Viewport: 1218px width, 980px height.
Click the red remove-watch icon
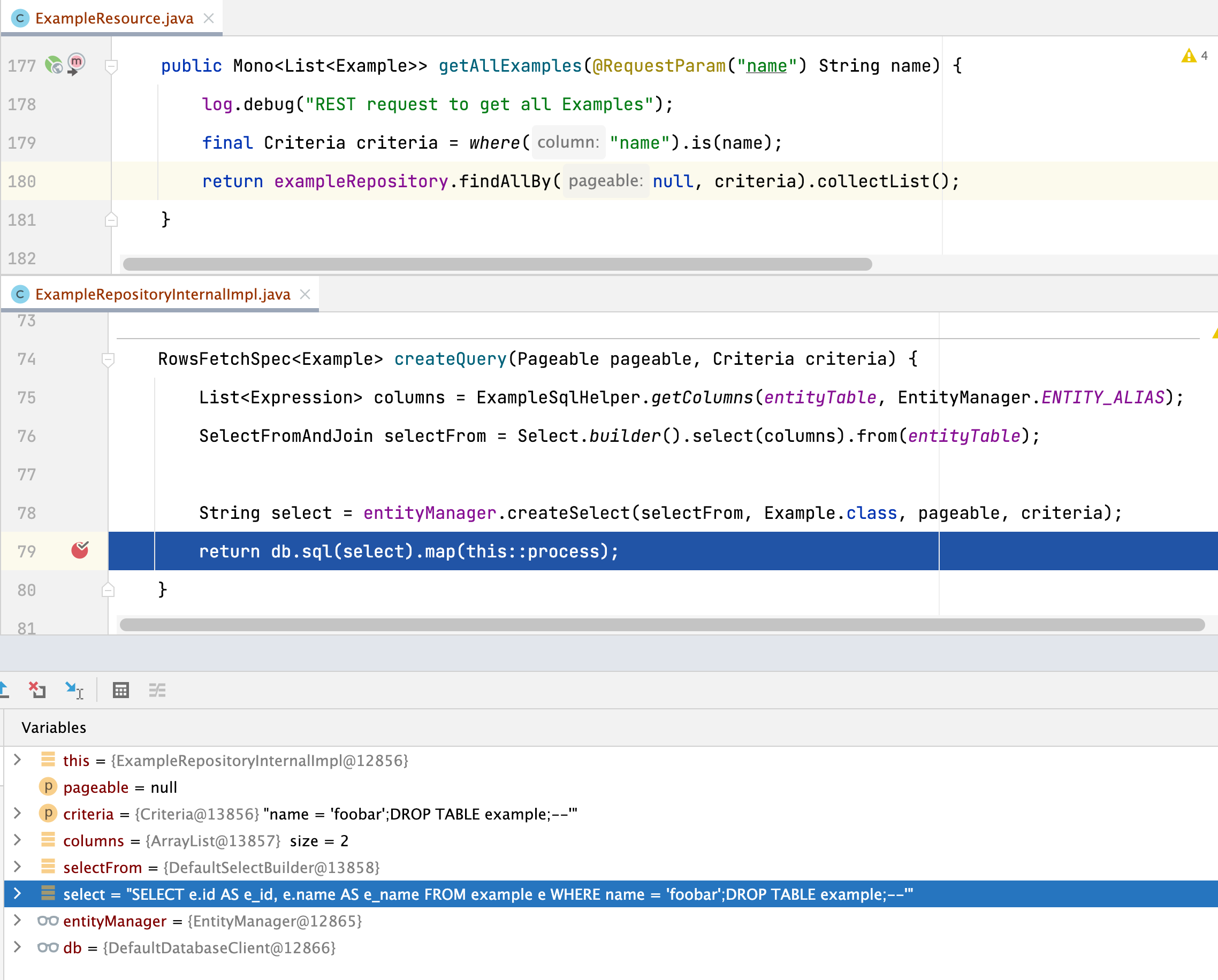(x=37, y=690)
